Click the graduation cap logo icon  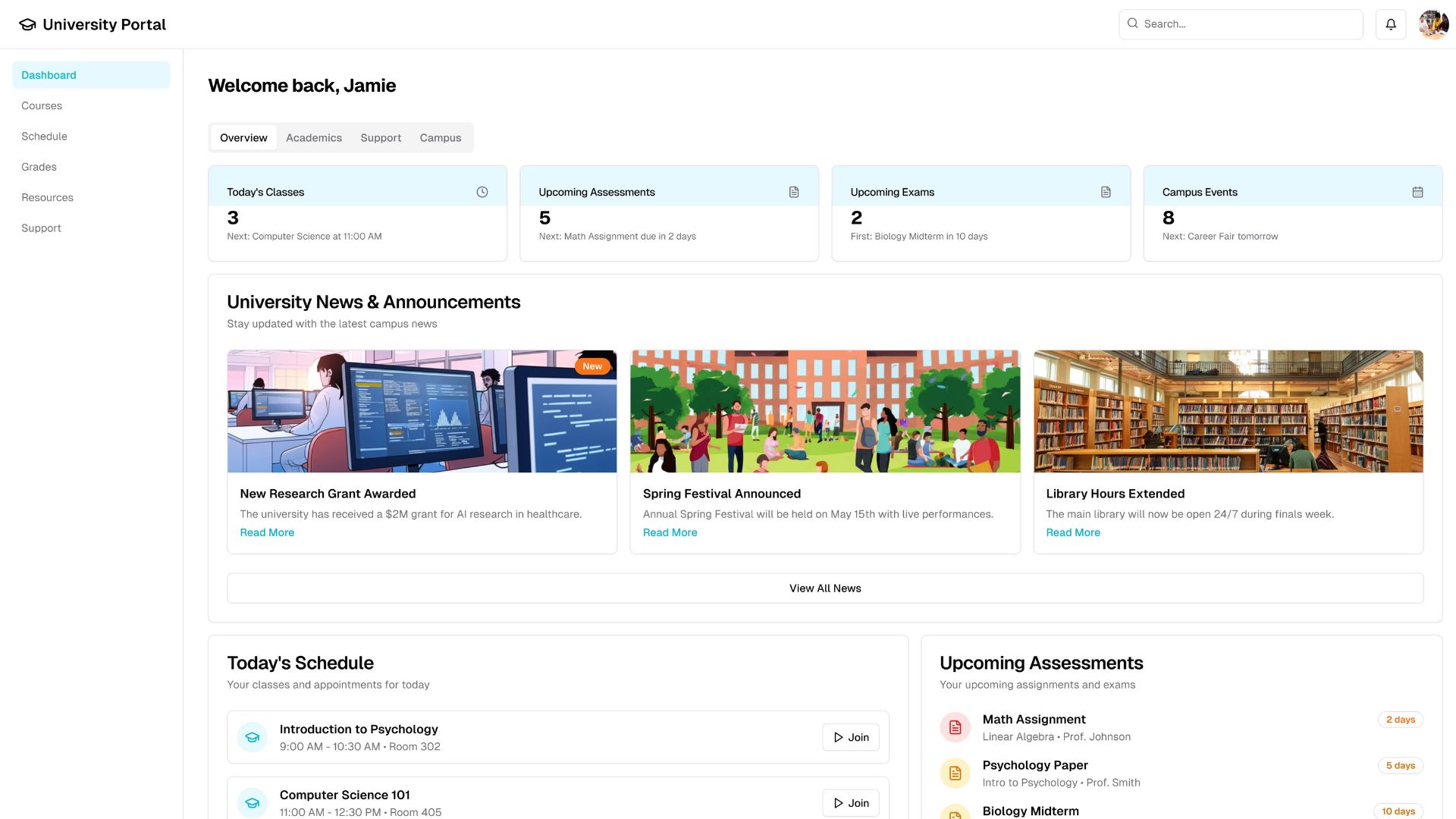(x=27, y=24)
